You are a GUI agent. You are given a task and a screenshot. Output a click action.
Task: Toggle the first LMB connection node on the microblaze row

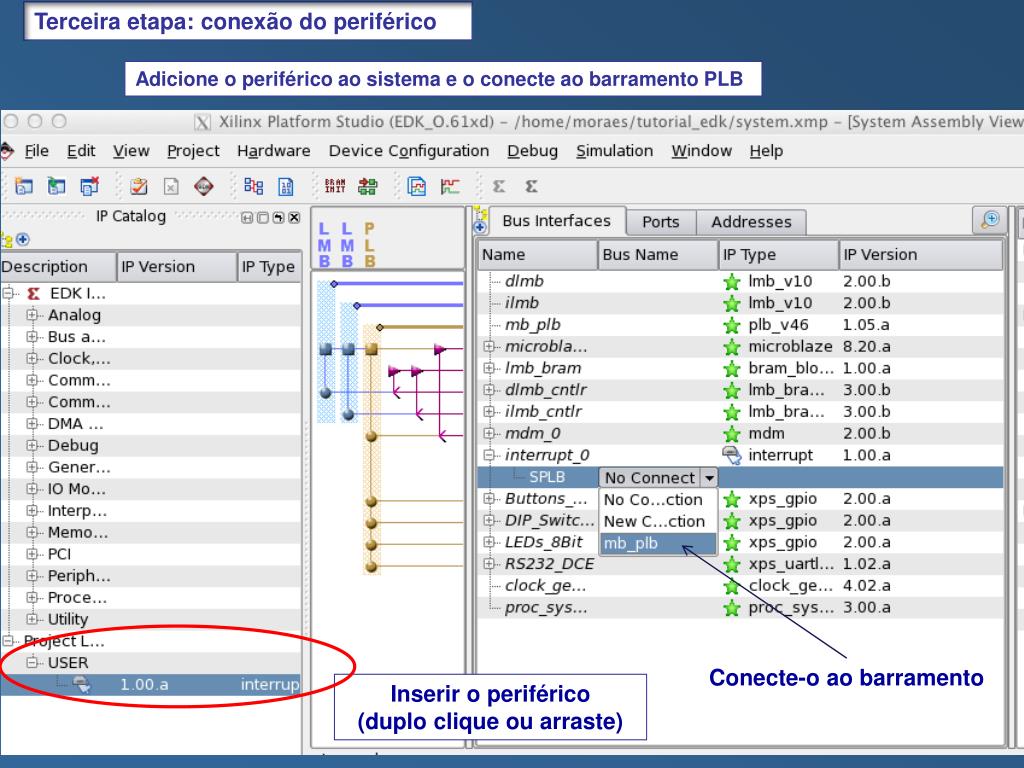pyautogui.click(x=326, y=349)
